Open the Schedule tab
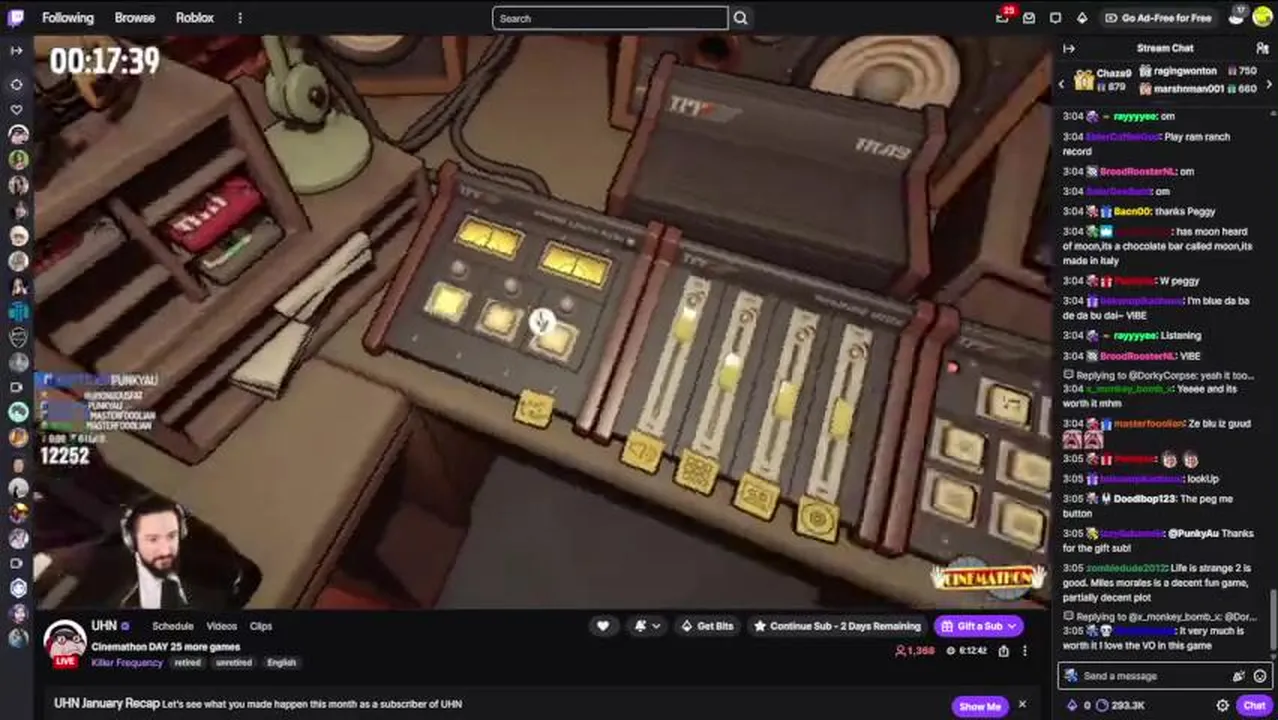Screen dimensions: 1278x720 click(173, 626)
